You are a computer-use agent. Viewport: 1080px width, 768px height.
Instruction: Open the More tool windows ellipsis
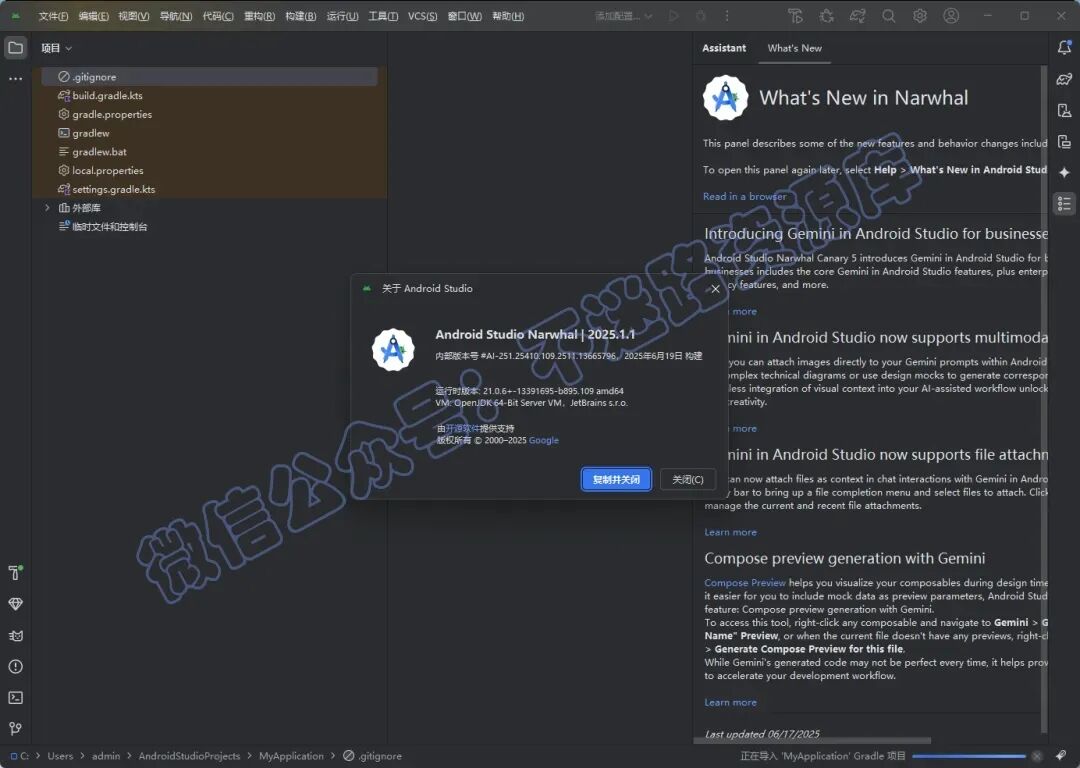(15, 79)
